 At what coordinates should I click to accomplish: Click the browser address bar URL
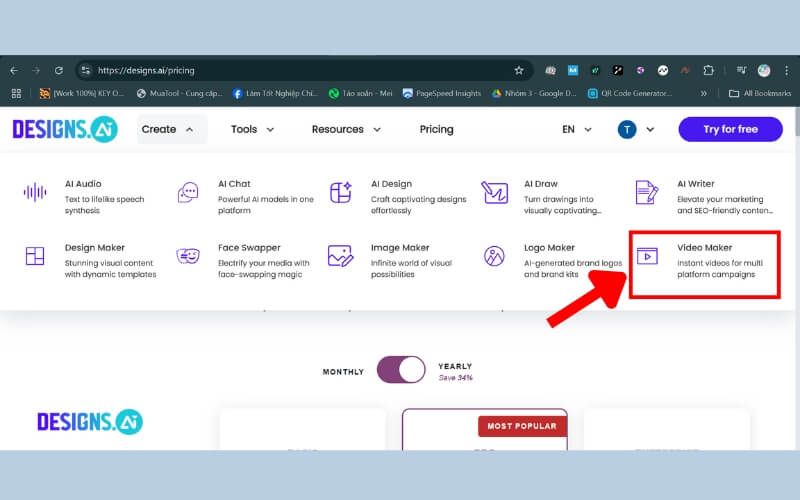(300, 70)
